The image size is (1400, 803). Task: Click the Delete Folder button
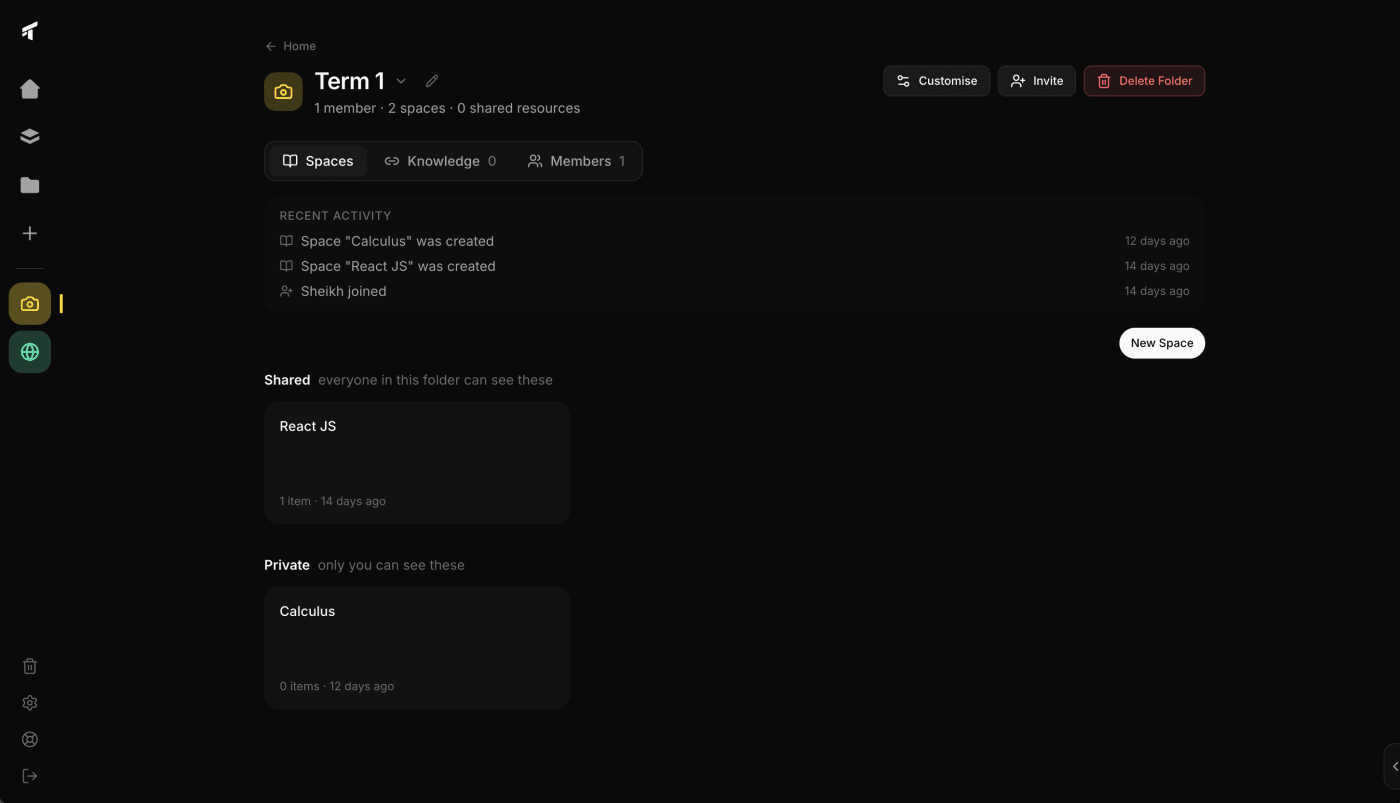pyautogui.click(x=1144, y=81)
